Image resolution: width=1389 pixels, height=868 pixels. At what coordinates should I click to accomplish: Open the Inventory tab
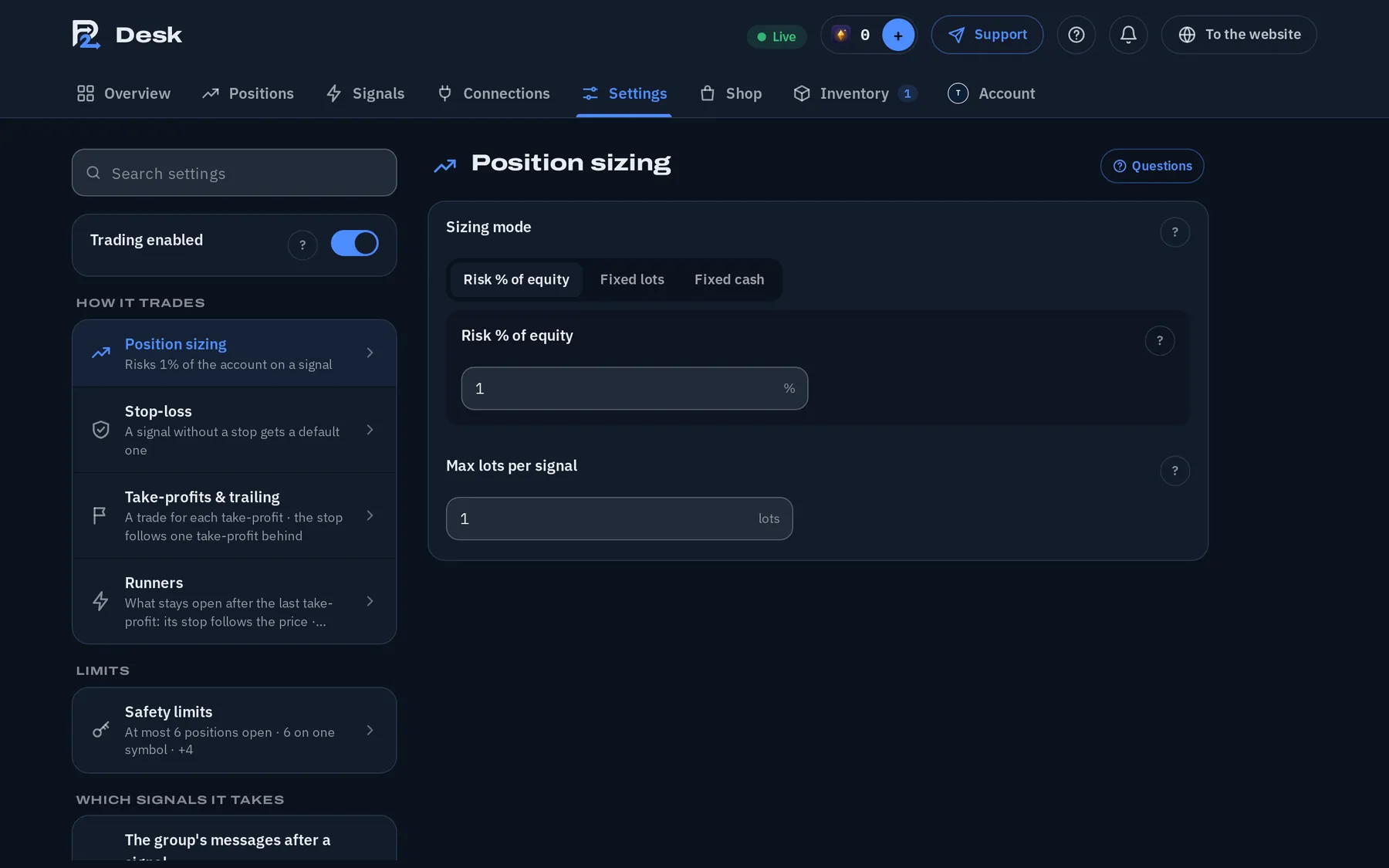(854, 93)
